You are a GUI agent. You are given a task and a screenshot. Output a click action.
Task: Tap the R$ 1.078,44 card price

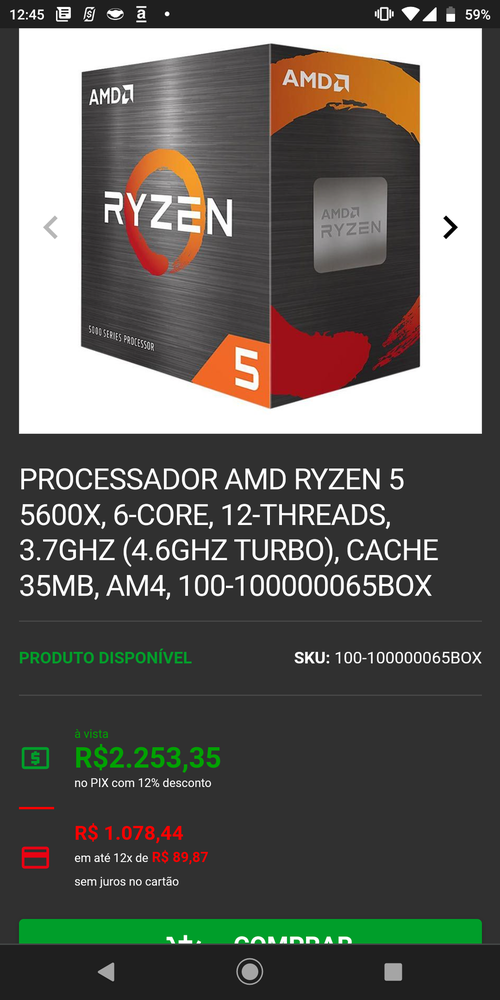tap(129, 833)
